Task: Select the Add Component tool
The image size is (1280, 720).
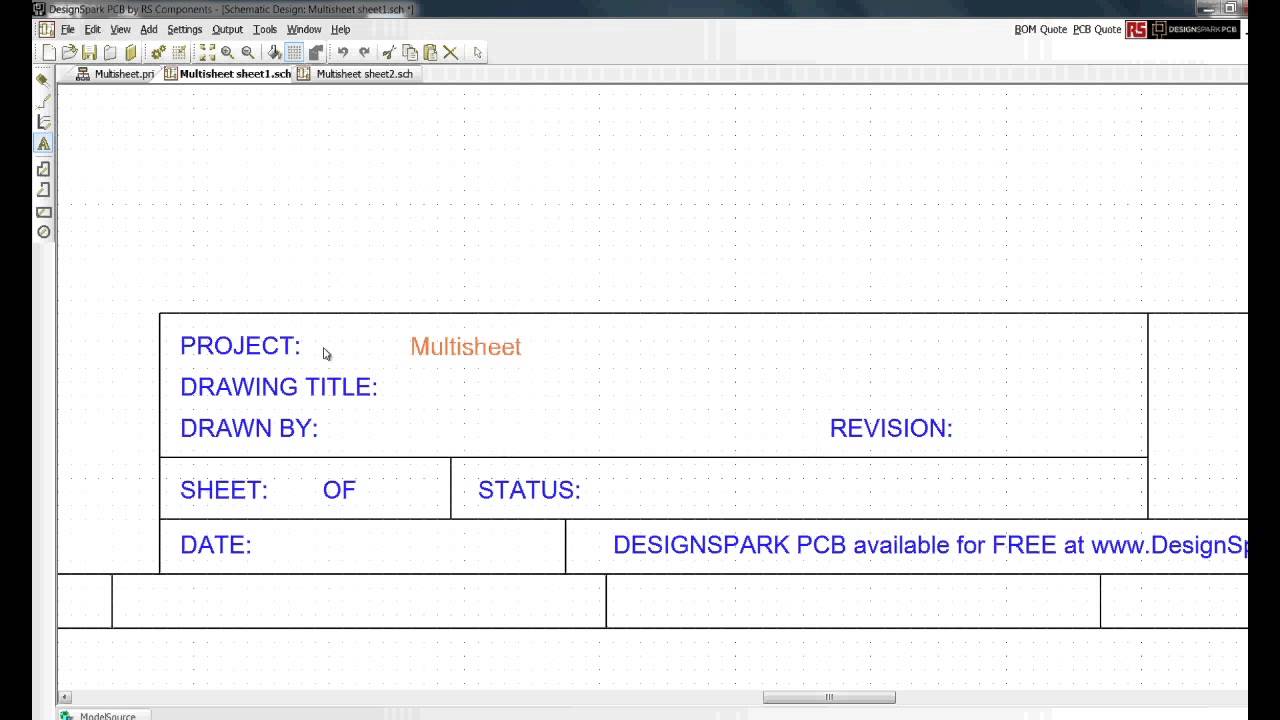Action: point(43,80)
